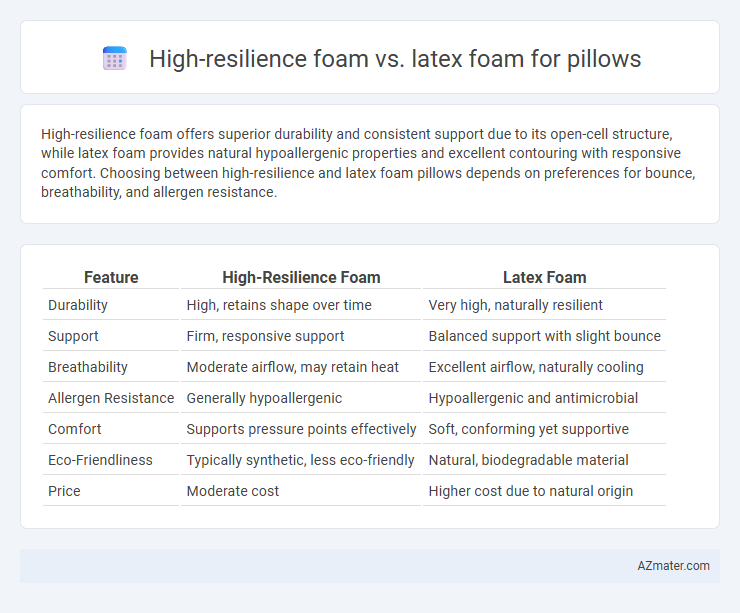Image resolution: width=740 pixels, height=613 pixels.
Task: Click cell 'Supports pressure points effectively'
Action: click(301, 429)
